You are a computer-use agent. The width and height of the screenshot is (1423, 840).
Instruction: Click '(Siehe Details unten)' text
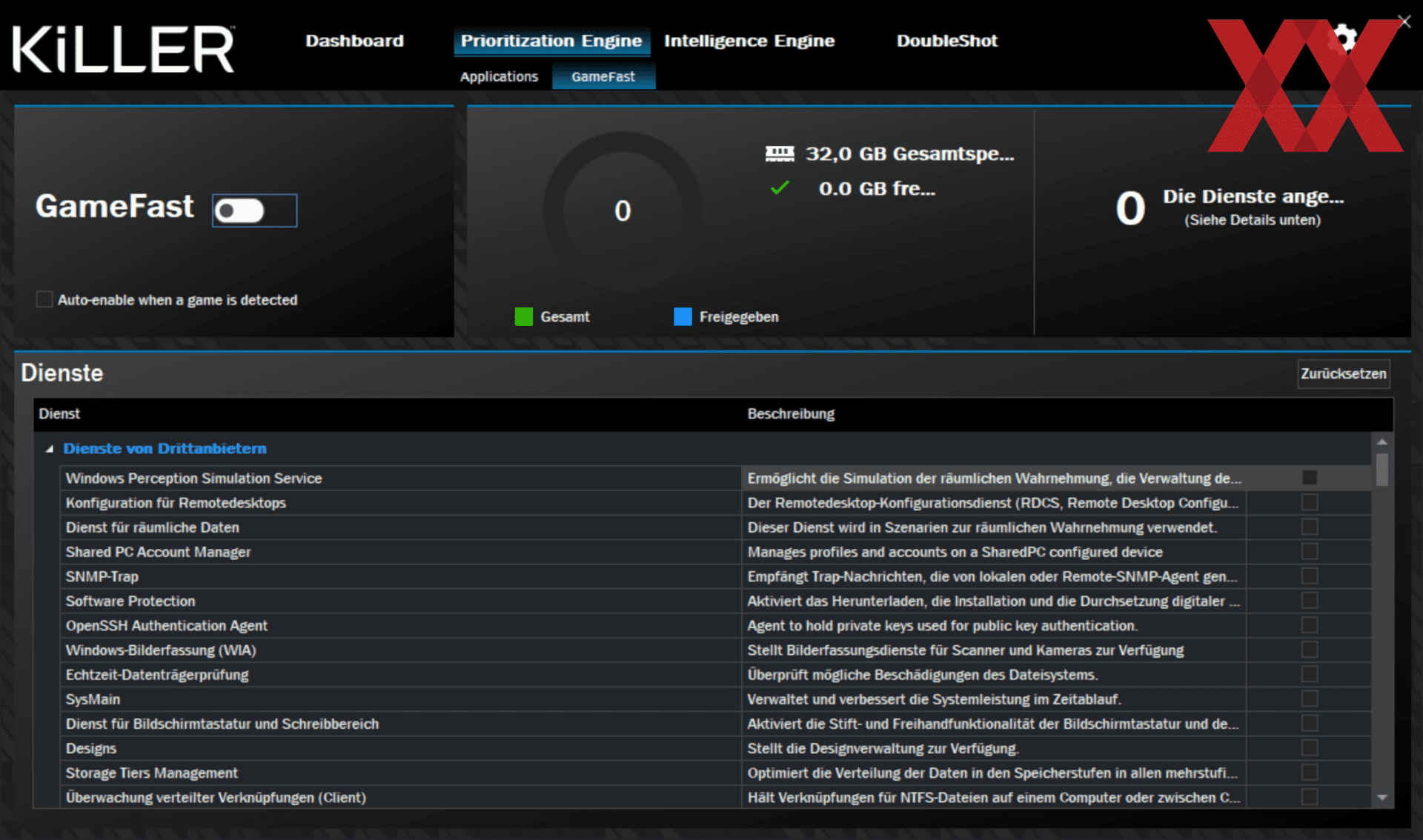point(1253,220)
